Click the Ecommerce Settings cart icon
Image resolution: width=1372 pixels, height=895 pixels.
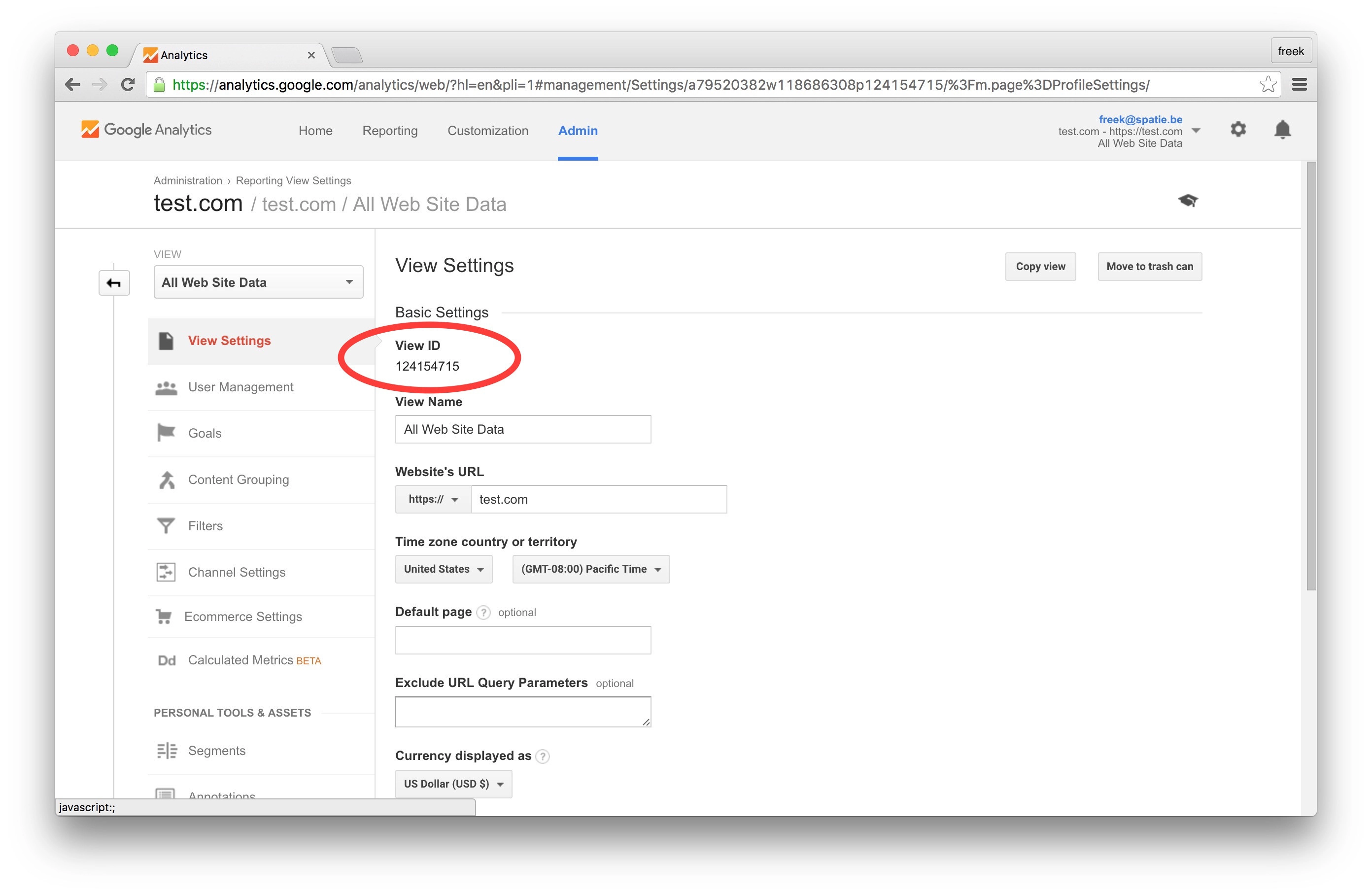point(164,617)
